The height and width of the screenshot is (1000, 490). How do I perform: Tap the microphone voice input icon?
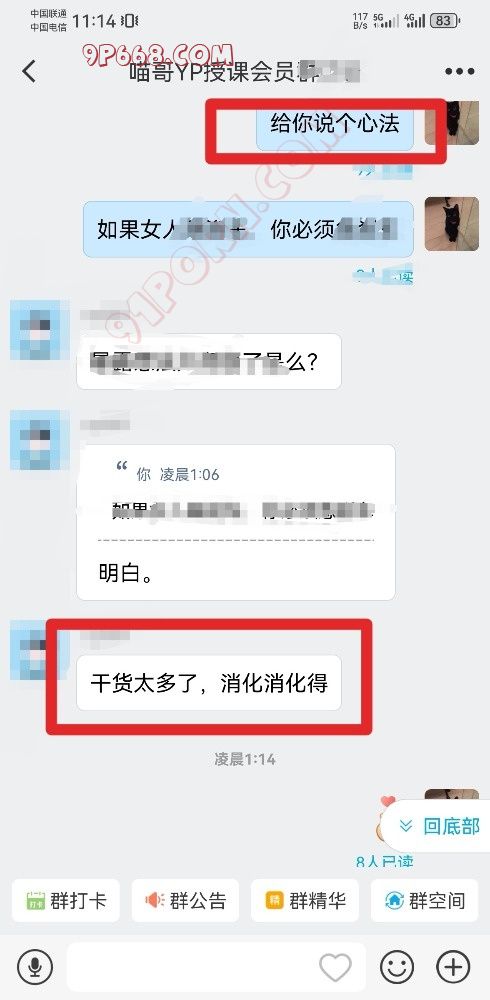(x=35, y=967)
